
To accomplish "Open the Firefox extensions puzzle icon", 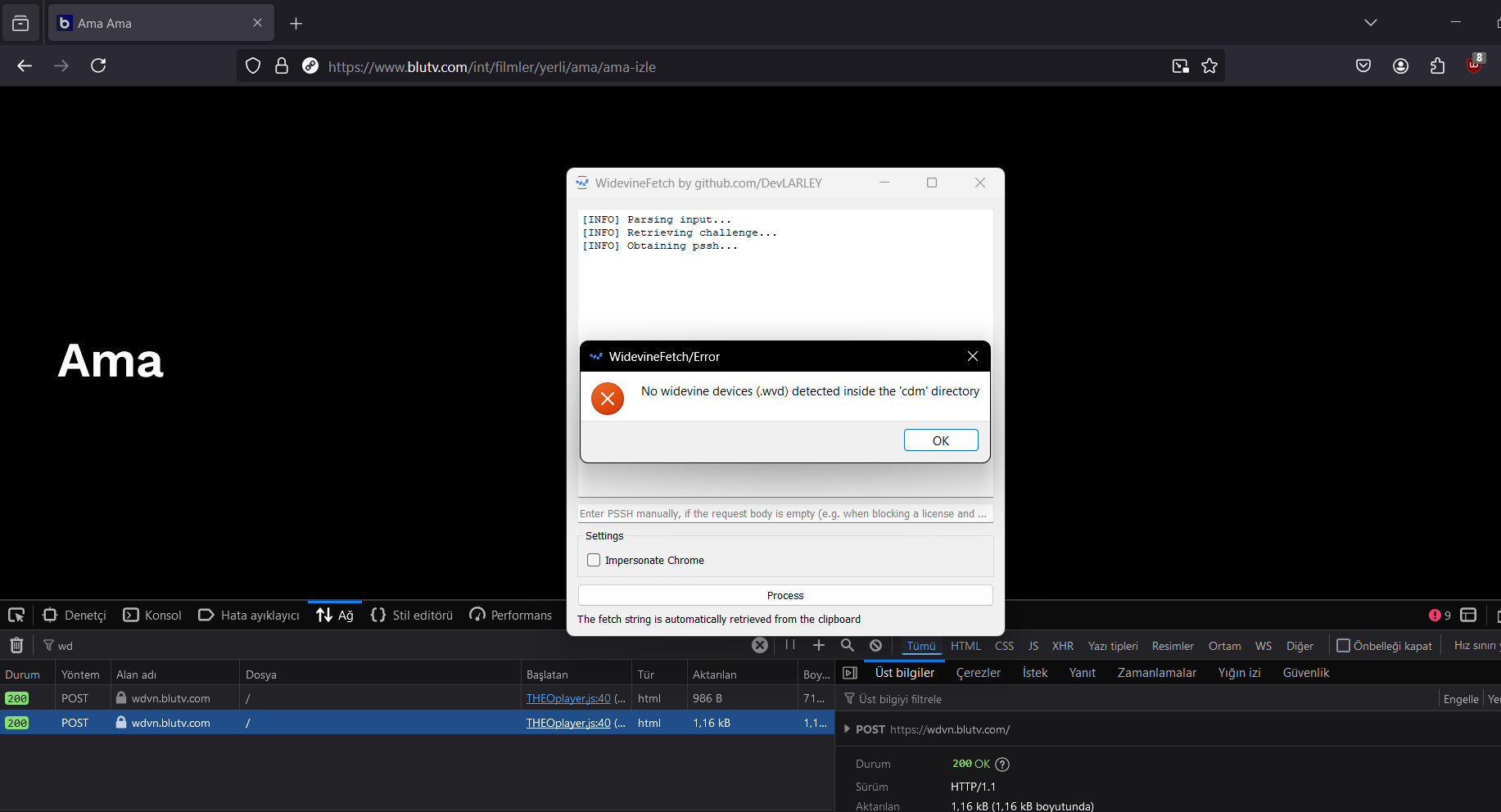I will pyautogui.click(x=1437, y=66).
